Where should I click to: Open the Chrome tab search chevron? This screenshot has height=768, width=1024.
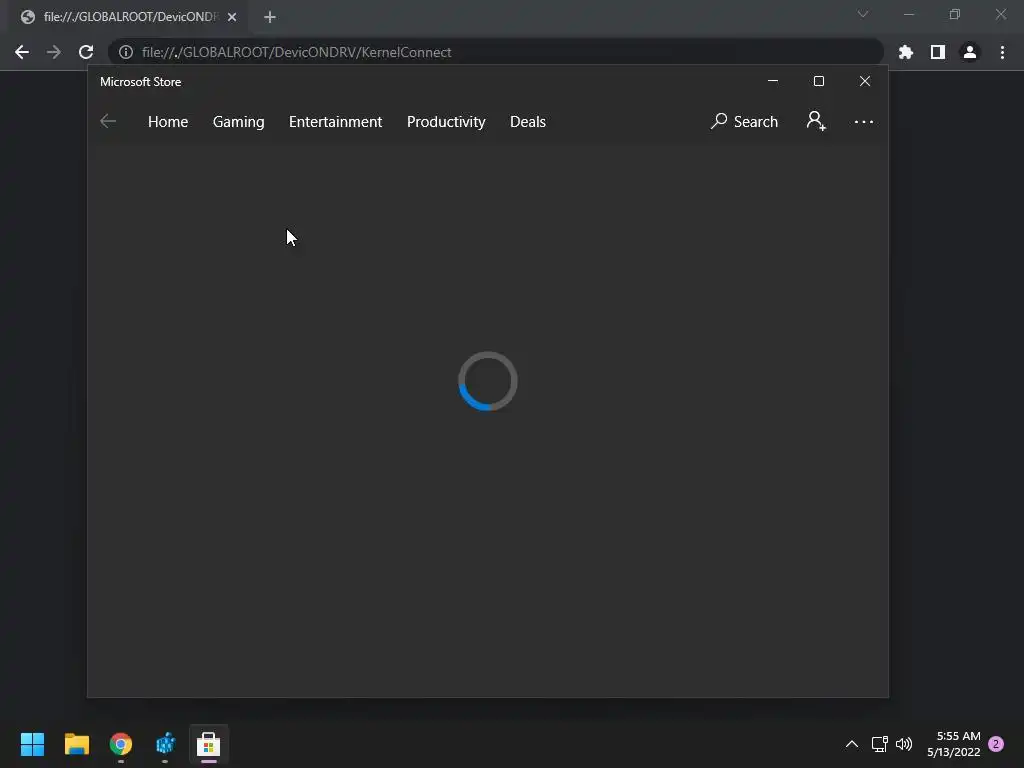tap(863, 14)
